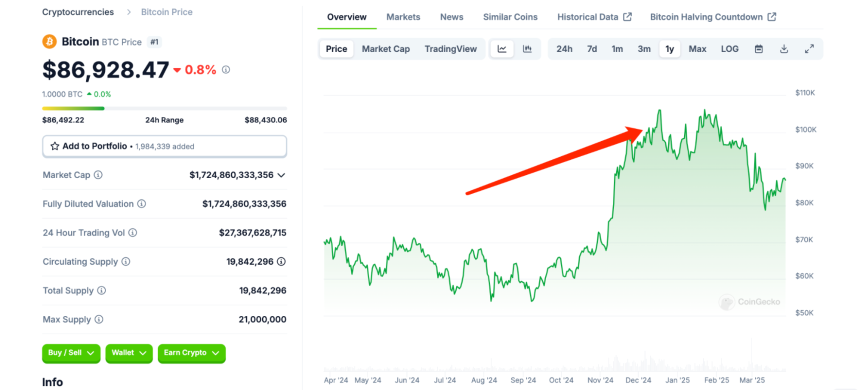
Task: Click the Add to Portfolio button
Action: click(x=165, y=146)
